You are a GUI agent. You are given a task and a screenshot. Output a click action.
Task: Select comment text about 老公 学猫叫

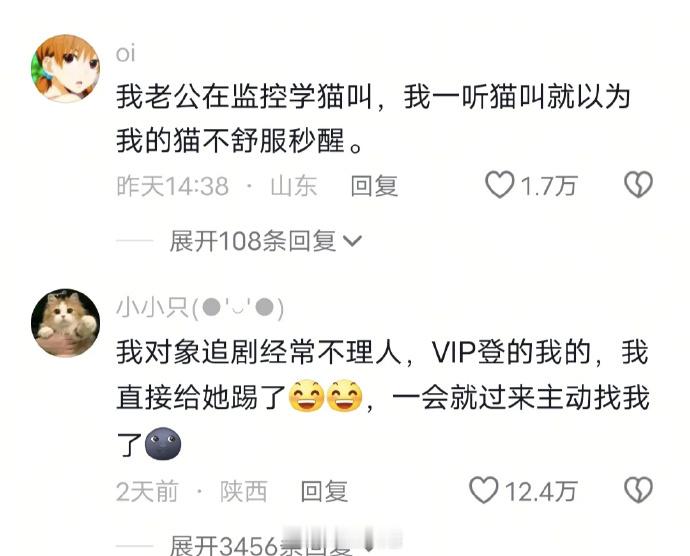click(373, 119)
